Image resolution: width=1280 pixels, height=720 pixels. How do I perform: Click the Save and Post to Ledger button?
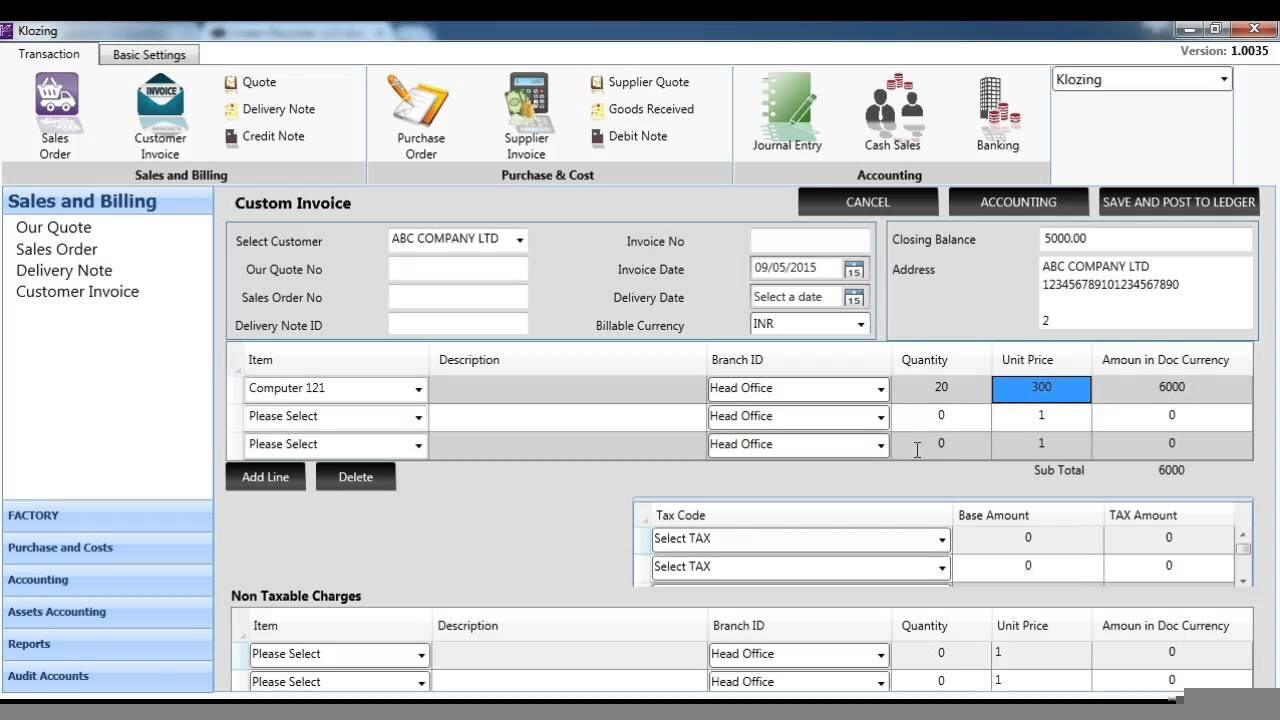[x=1178, y=202]
